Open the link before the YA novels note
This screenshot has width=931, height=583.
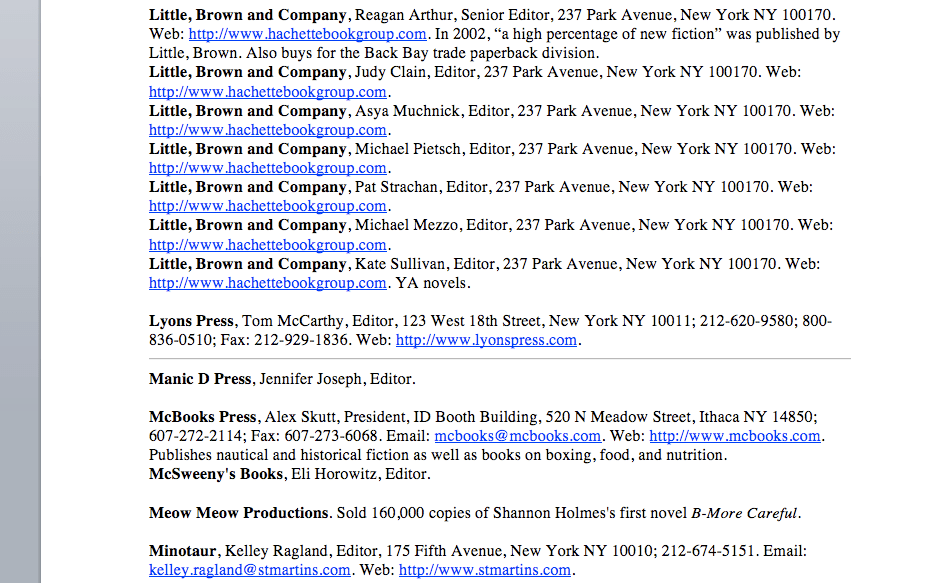pos(267,283)
